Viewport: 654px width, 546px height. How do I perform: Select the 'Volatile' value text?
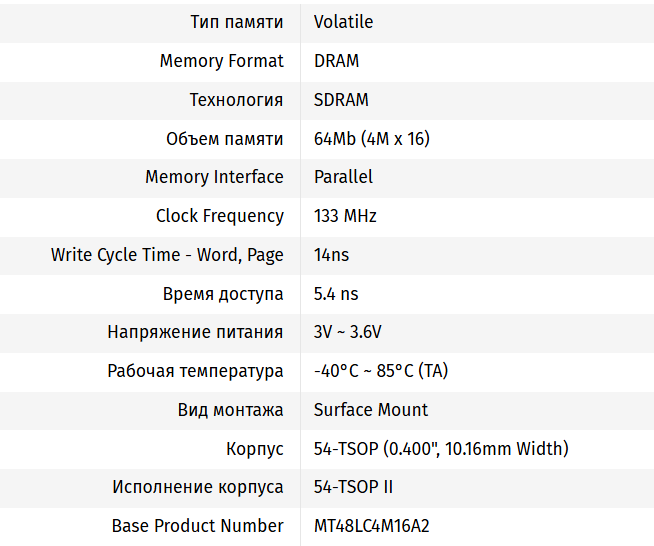tap(343, 22)
